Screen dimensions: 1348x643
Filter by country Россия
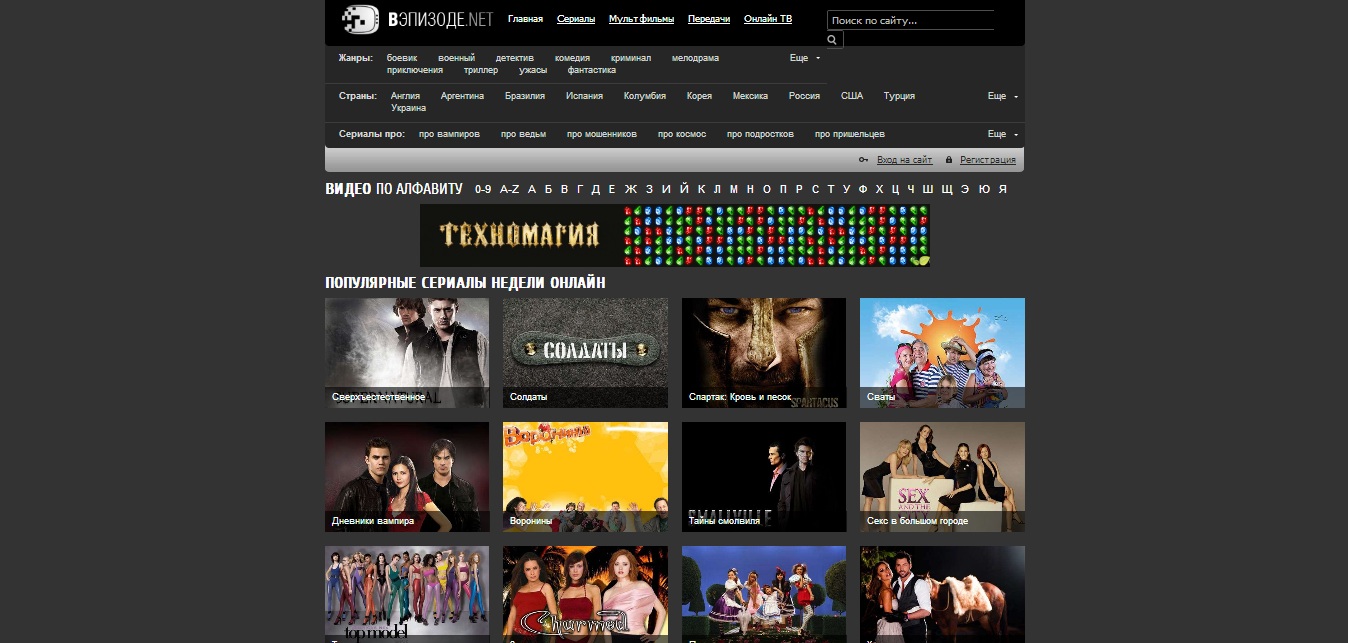[804, 96]
